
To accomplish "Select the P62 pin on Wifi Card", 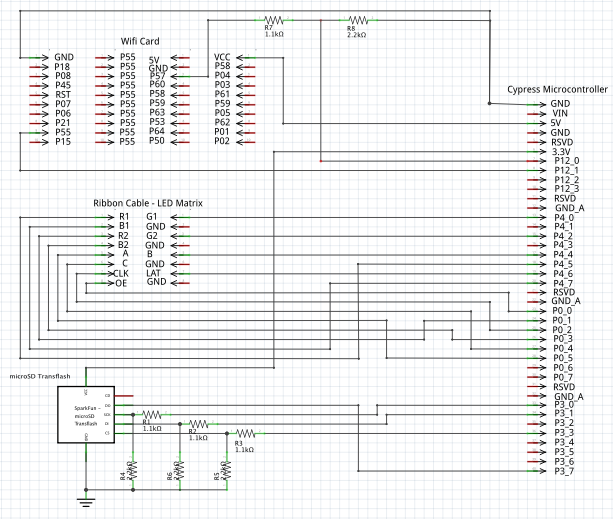I will pyautogui.click(x=222, y=123).
